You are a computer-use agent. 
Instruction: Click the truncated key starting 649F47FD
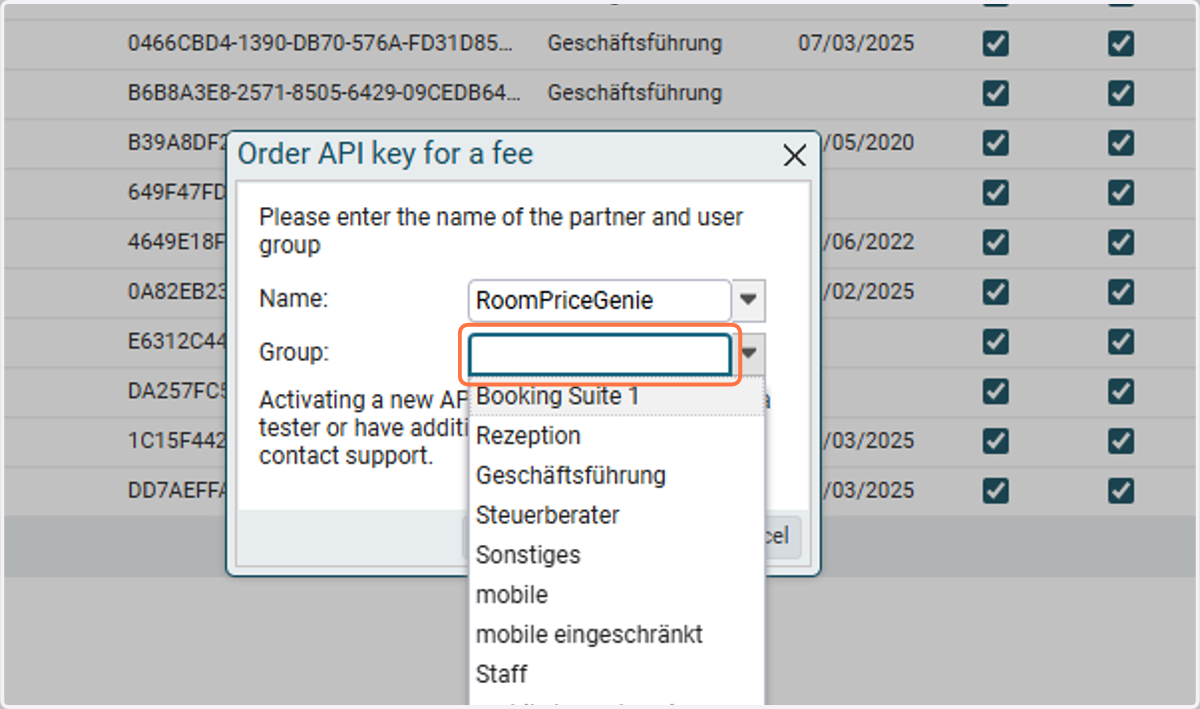[177, 192]
